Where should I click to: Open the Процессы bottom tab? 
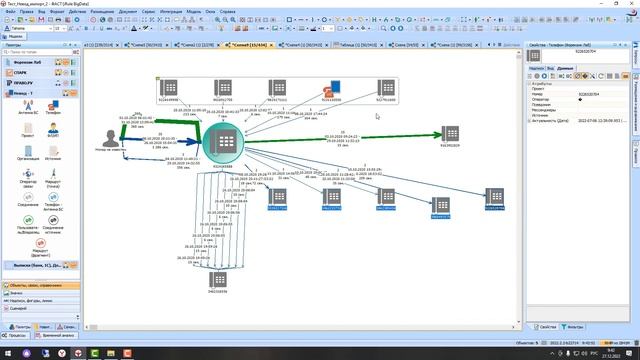coord(15,335)
